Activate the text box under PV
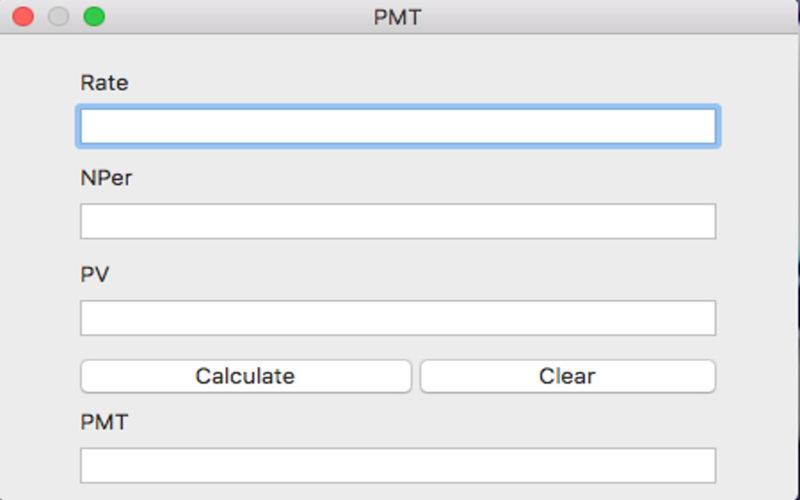800x500 pixels. (x=398, y=318)
